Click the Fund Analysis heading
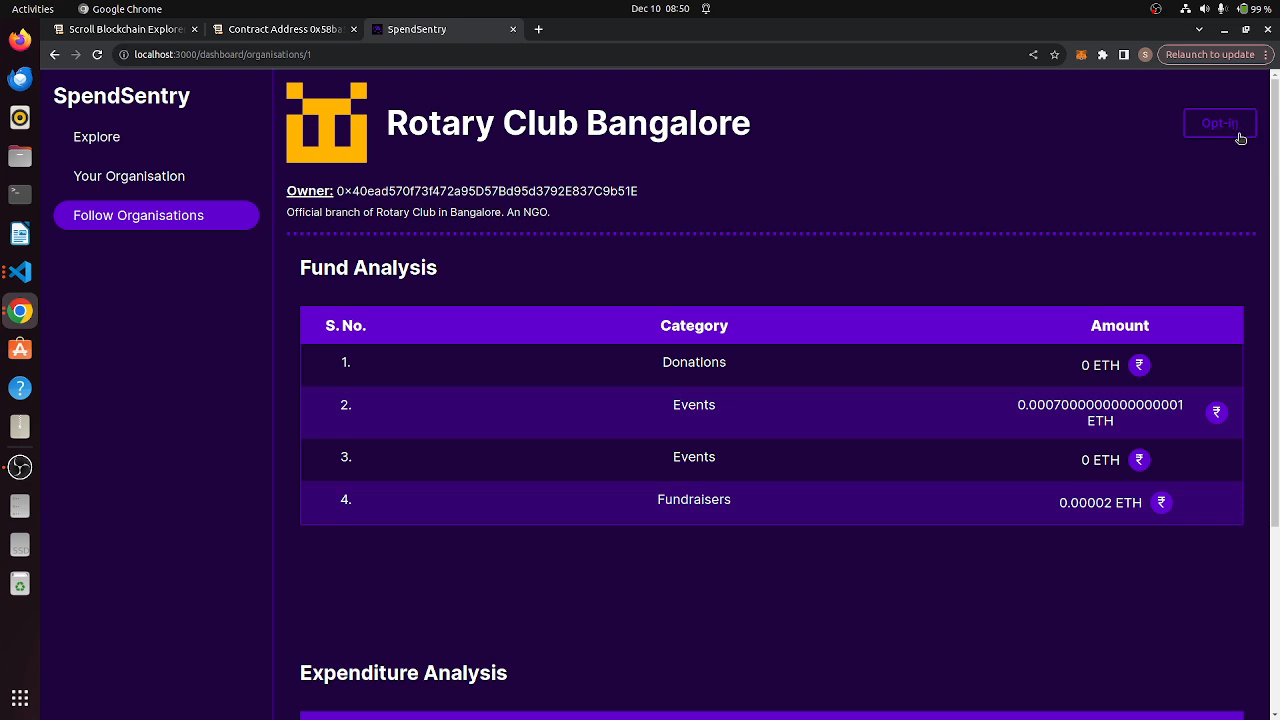1280x720 pixels. (x=368, y=268)
